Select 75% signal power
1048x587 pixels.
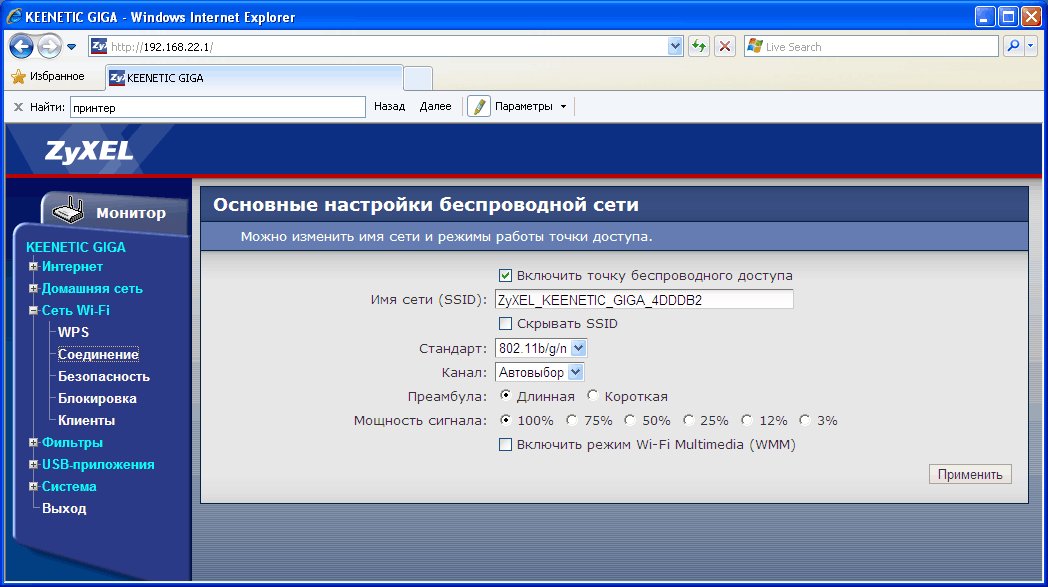click(571, 420)
